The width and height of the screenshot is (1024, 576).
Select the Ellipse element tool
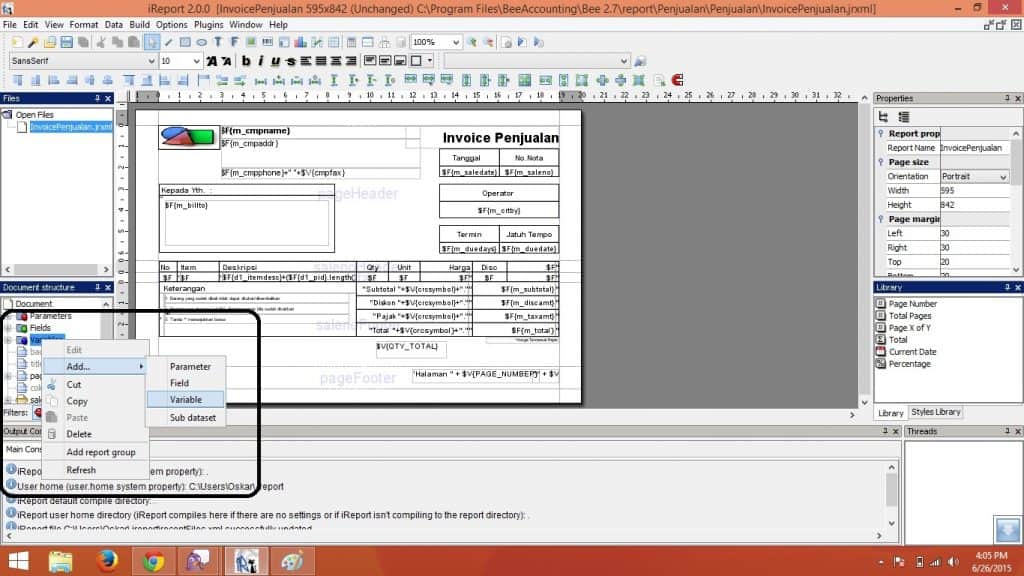click(x=201, y=42)
